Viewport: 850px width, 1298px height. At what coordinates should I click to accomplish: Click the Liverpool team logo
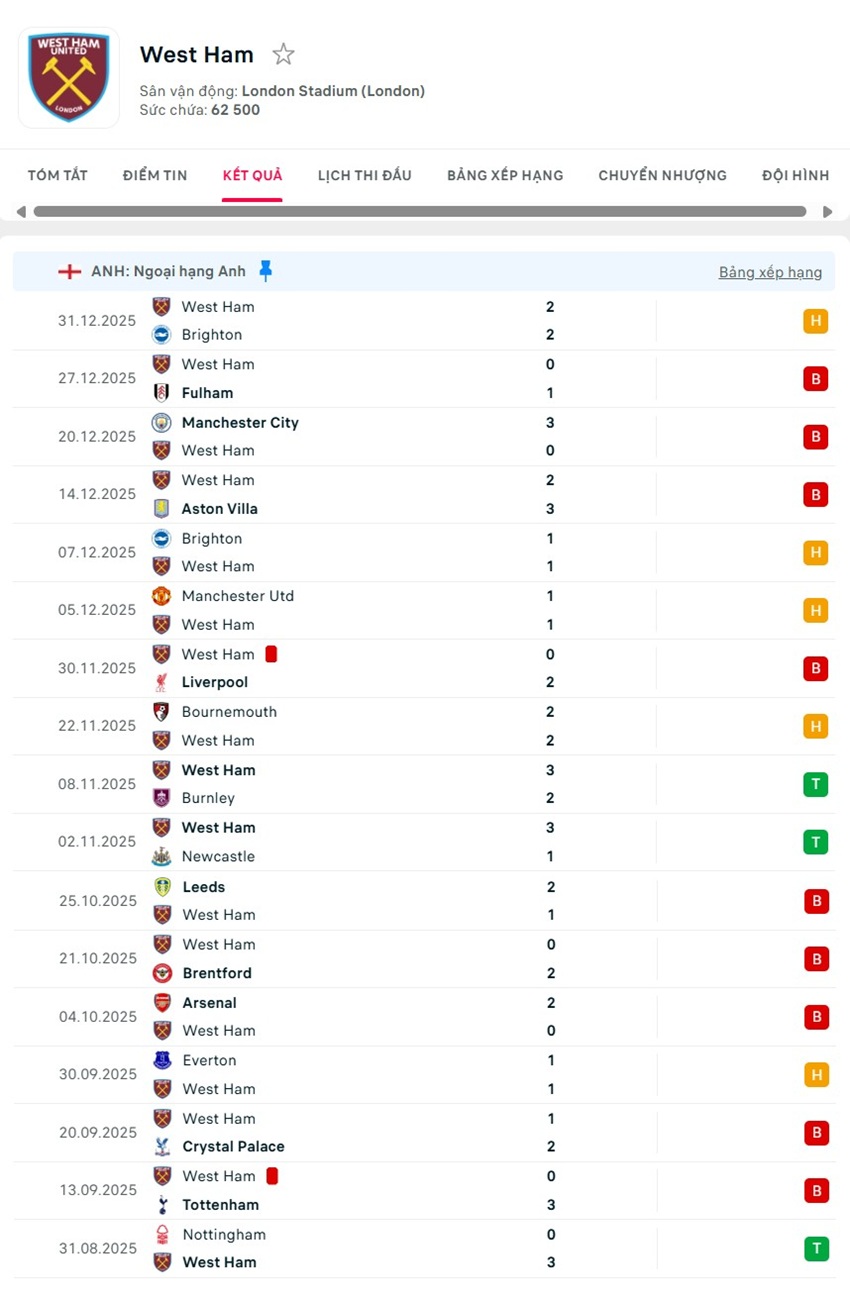coord(161,682)
